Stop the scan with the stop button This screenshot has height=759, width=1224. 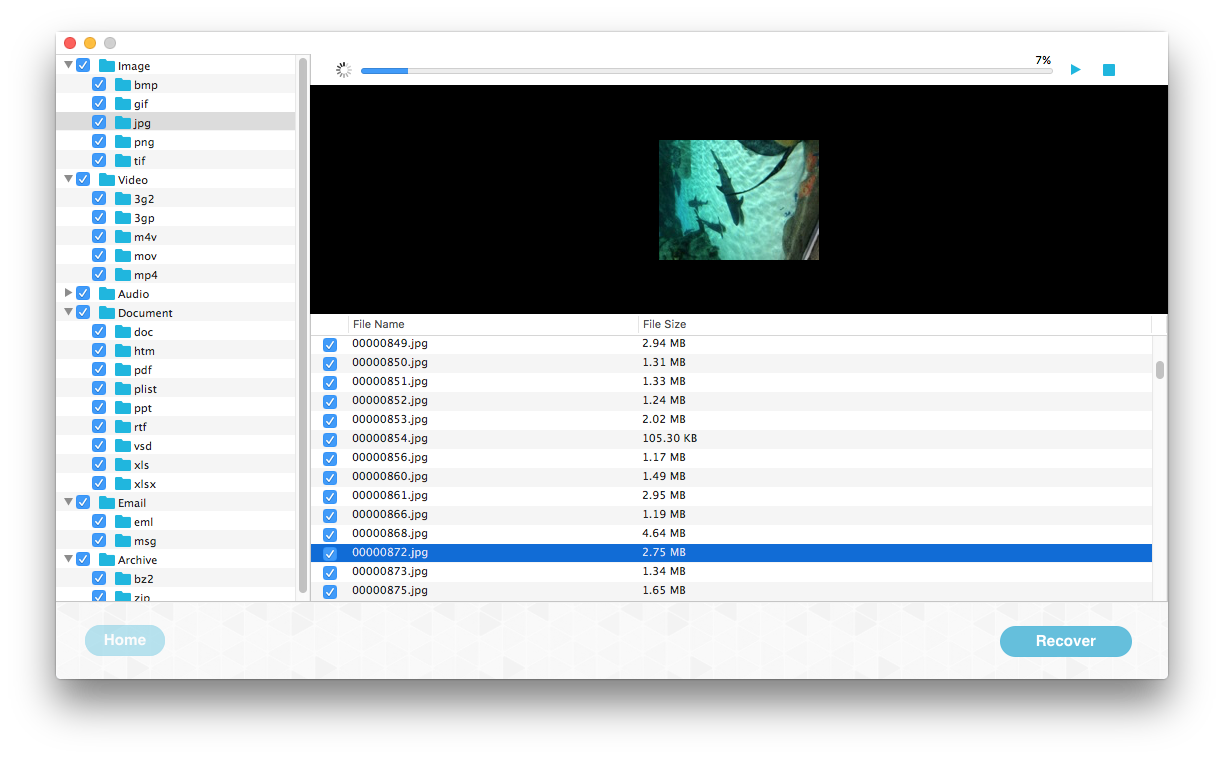tap(1109, 70)
